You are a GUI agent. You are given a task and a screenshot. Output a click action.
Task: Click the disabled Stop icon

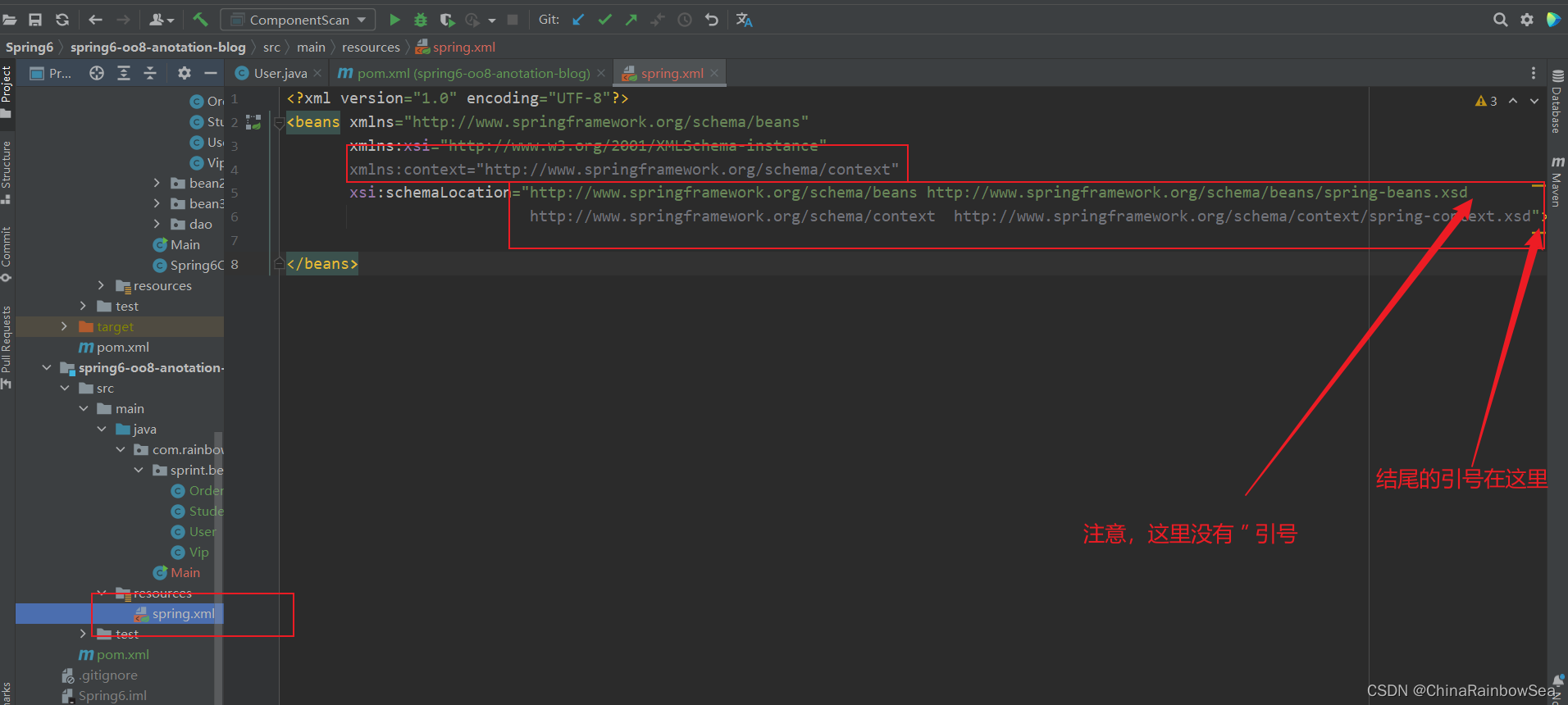click(x=513, y=20)
